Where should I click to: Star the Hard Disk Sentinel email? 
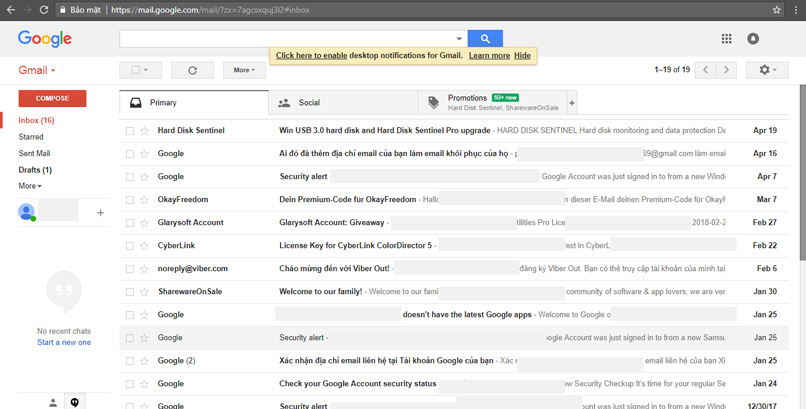click(144, 131)
